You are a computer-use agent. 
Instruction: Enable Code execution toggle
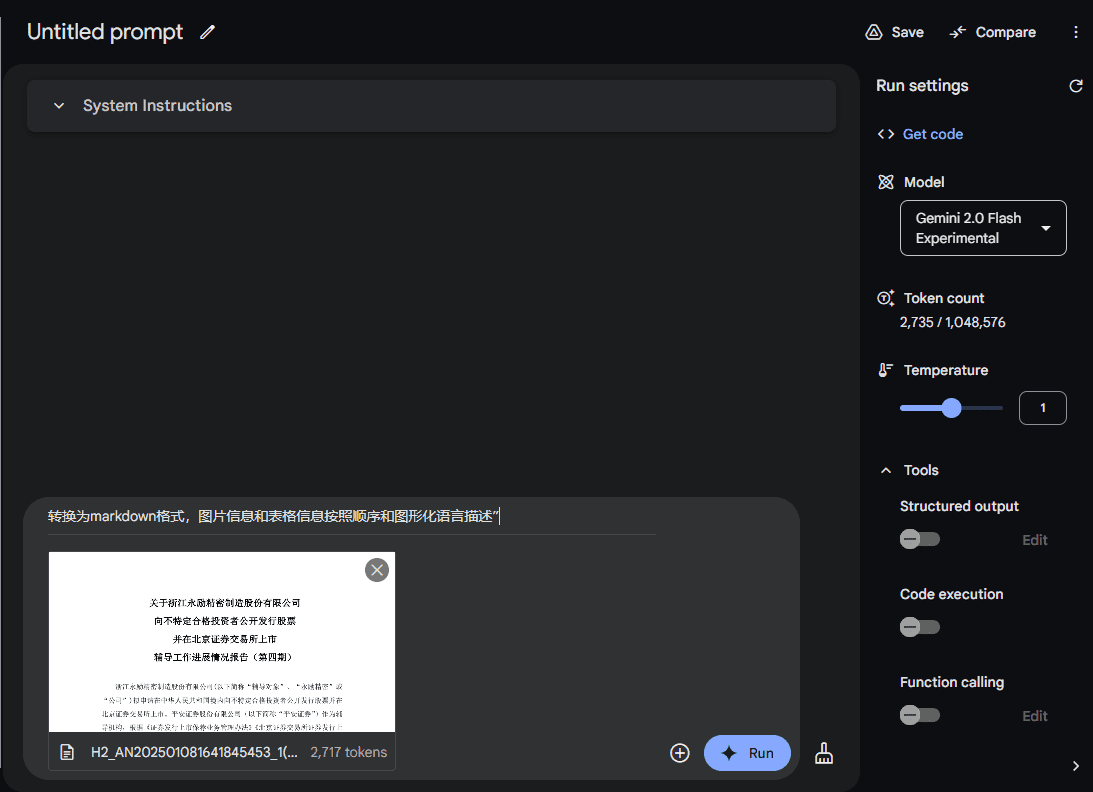tap(919, 627)
